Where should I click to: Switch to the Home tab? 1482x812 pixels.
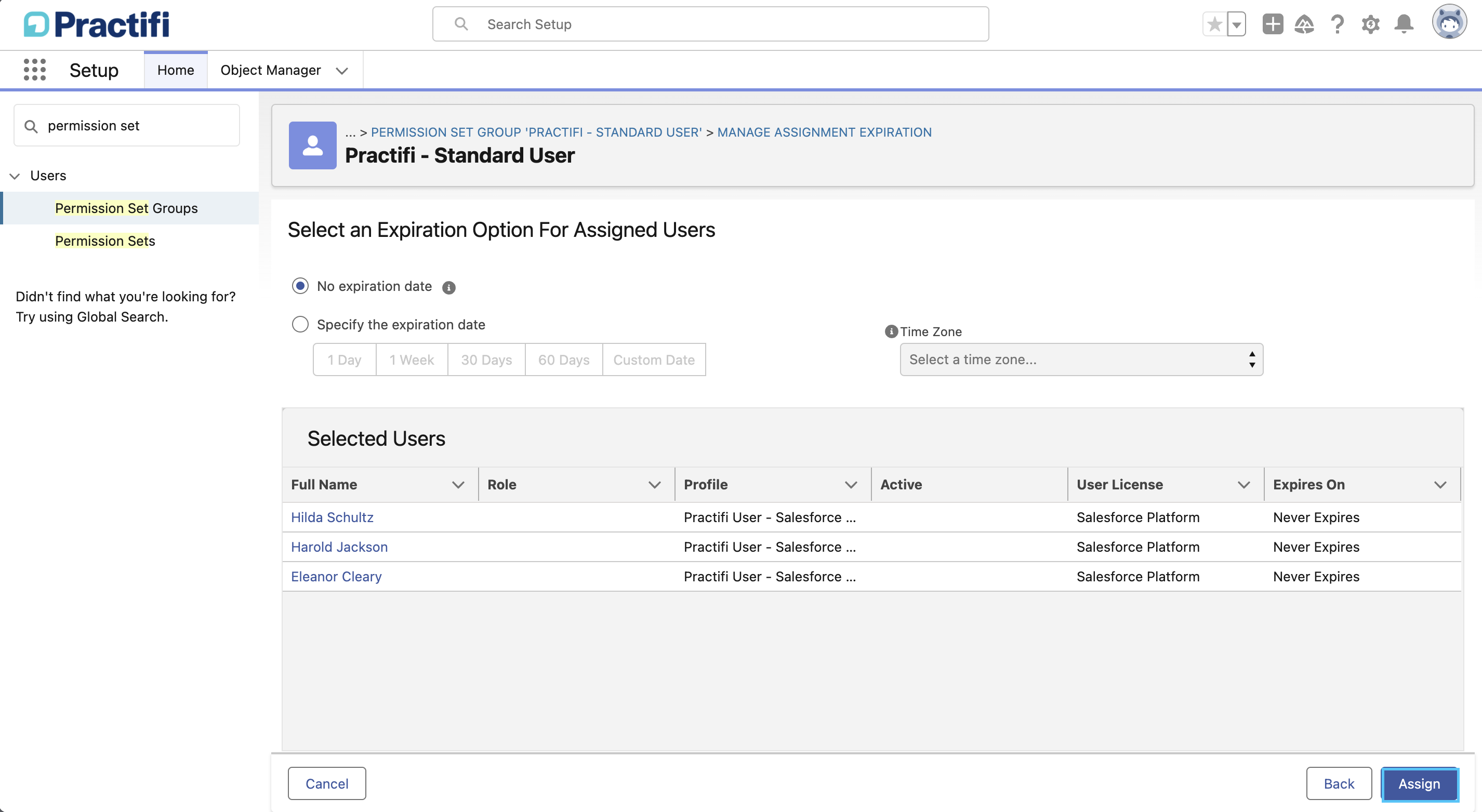tap(176, 70)
